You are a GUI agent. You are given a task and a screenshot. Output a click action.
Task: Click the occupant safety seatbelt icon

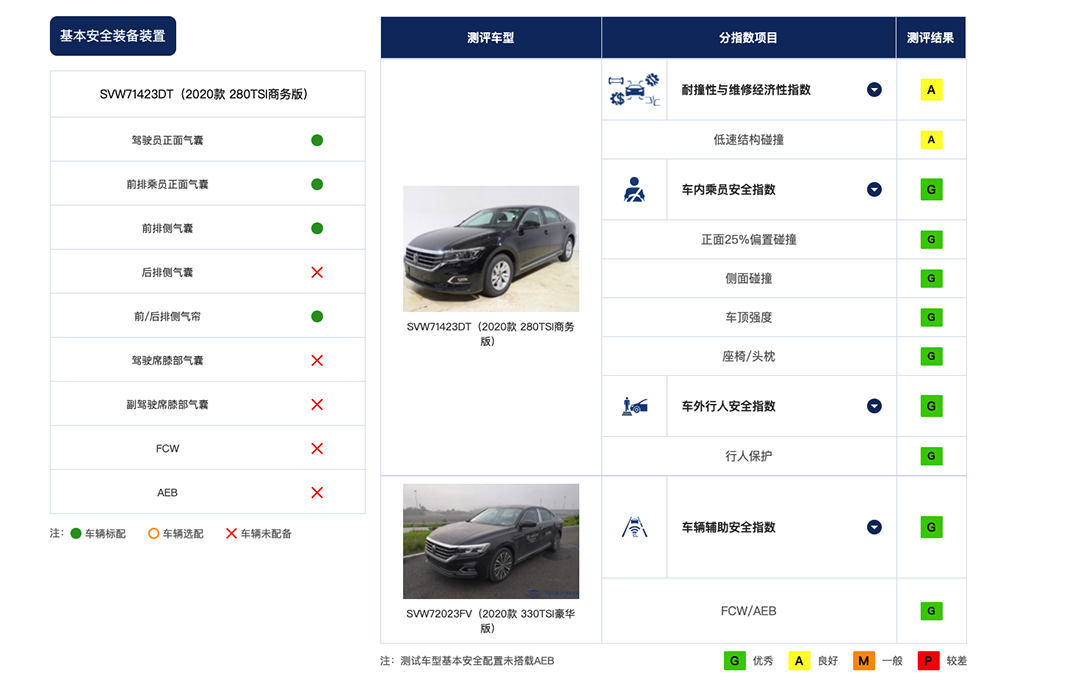634,189
